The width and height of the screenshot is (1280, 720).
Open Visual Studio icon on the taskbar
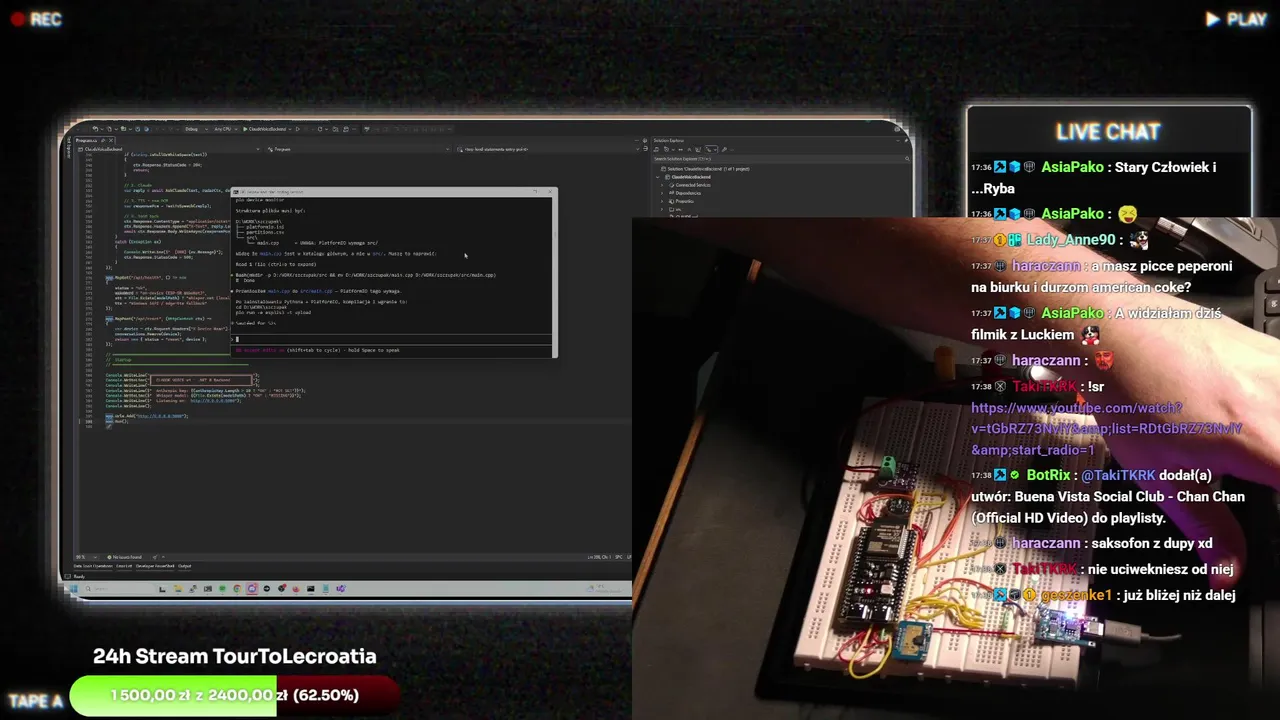[340, 588]
